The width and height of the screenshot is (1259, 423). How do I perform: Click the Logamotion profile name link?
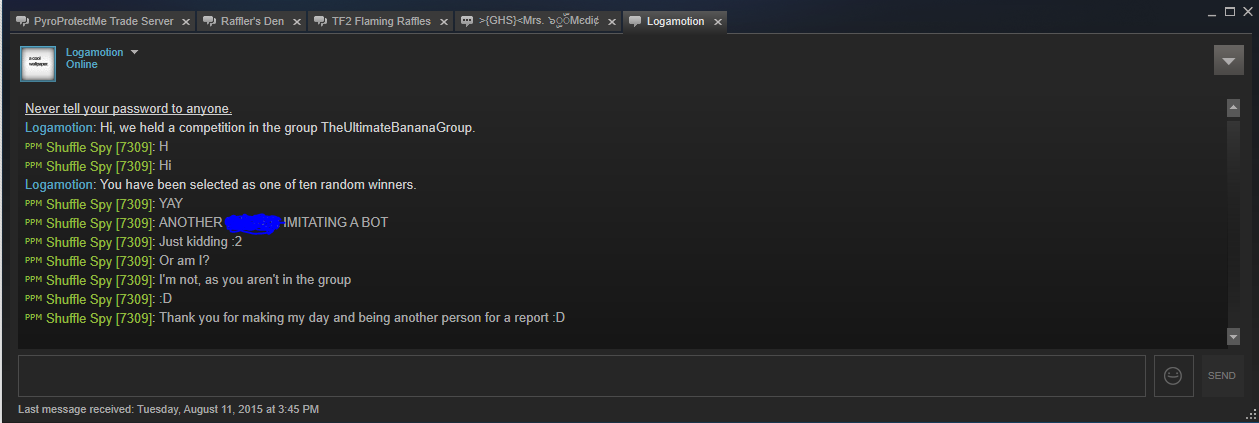click(x=95, y=52)
